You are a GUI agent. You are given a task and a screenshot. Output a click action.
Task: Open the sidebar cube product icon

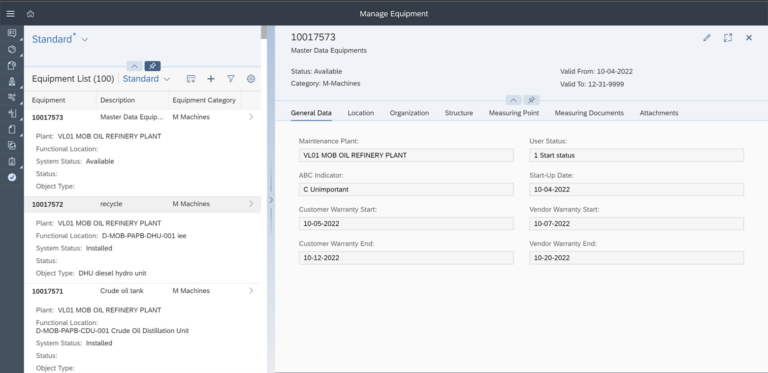pos(12,49)
